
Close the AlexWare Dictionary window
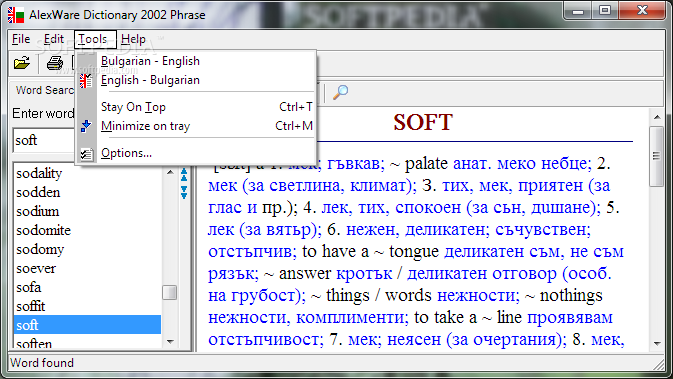[642, 11]
